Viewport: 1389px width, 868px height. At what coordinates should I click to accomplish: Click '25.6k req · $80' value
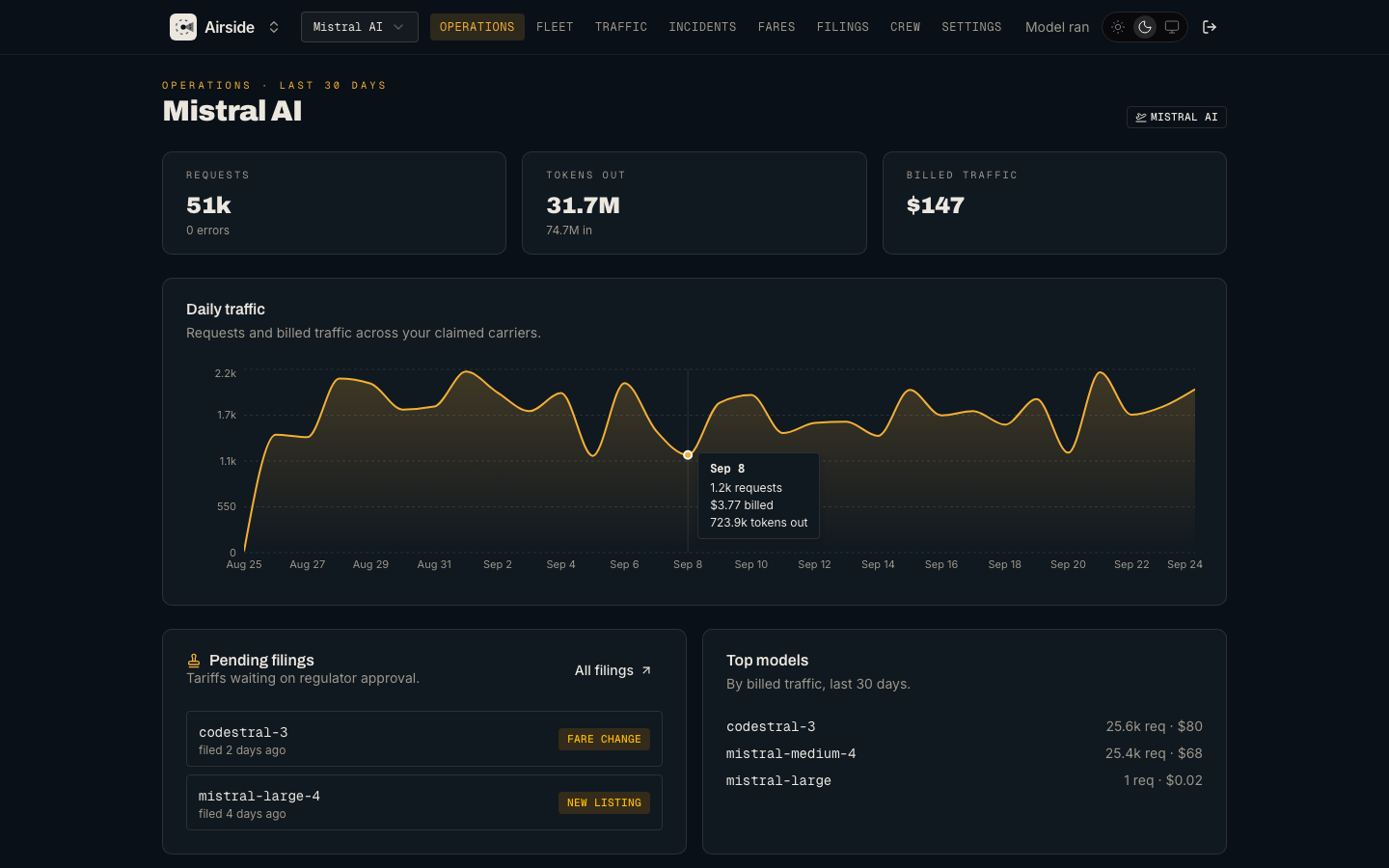[x=1155, y=726]
